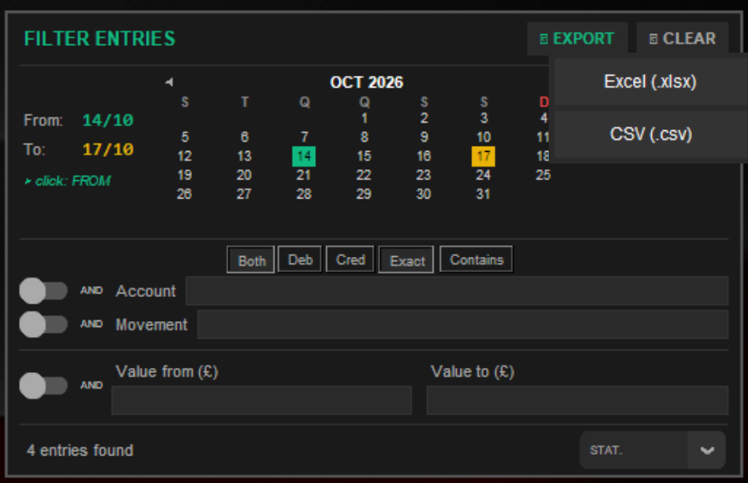Image resolution: width=748 pixels, height=483 pixels.
Task: Click AND operator beside Account
Action: click(x=92, y=290)
